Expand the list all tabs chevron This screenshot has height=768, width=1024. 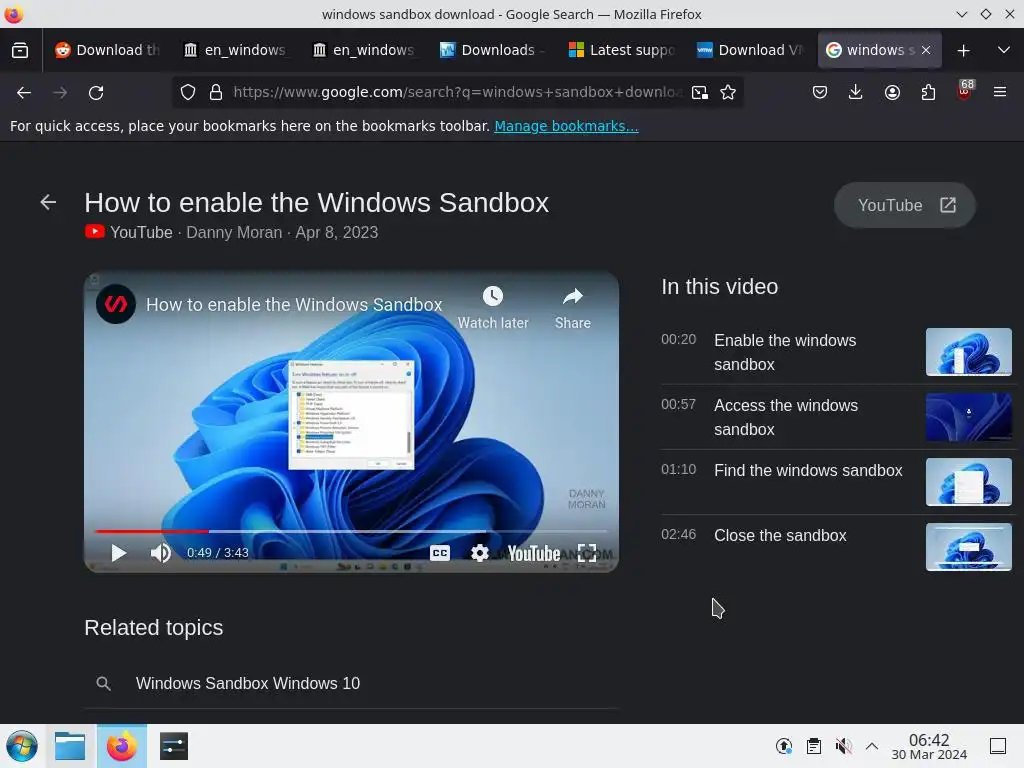(1004, 50)
